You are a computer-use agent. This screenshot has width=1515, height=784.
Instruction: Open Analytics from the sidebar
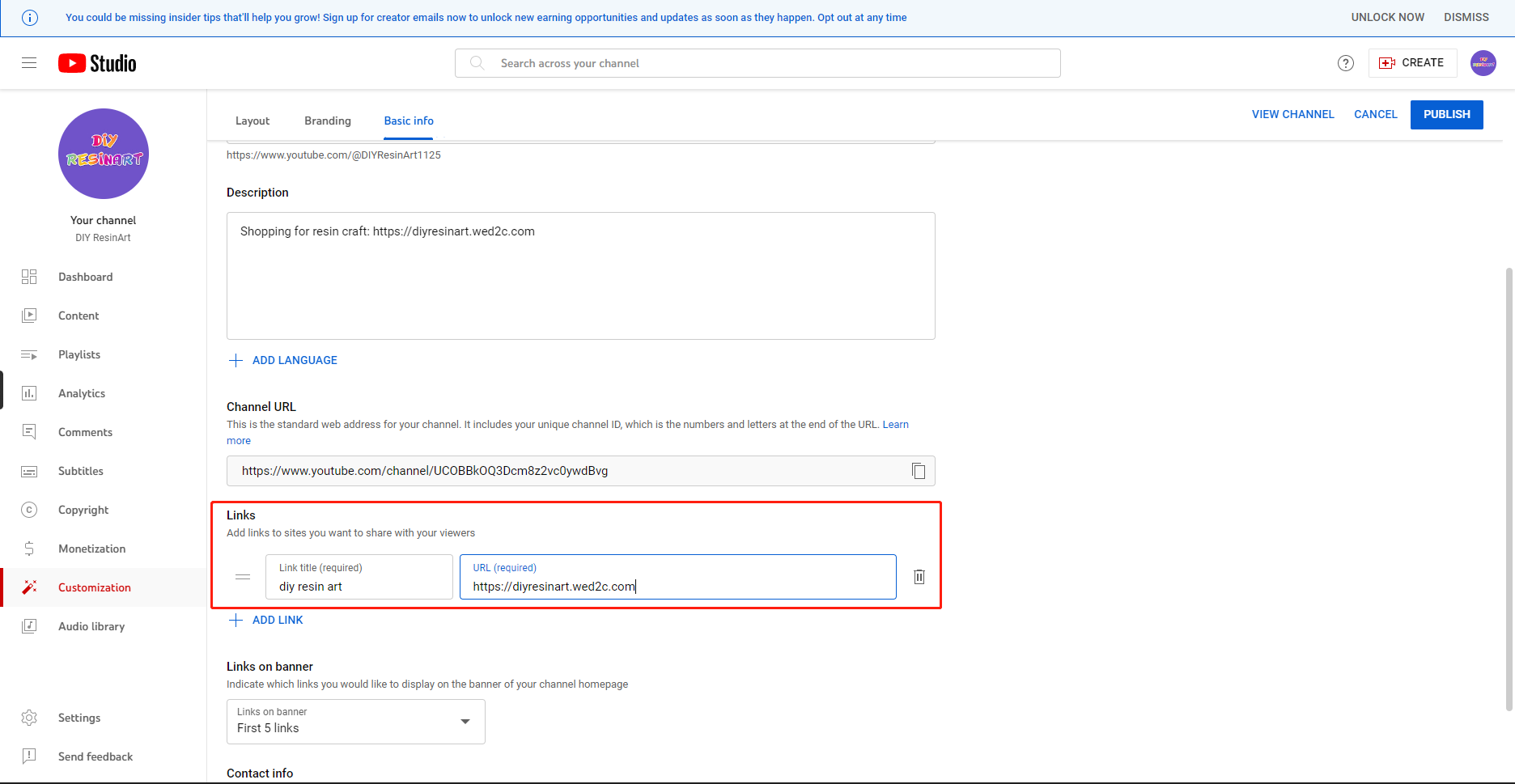[82, 393]
